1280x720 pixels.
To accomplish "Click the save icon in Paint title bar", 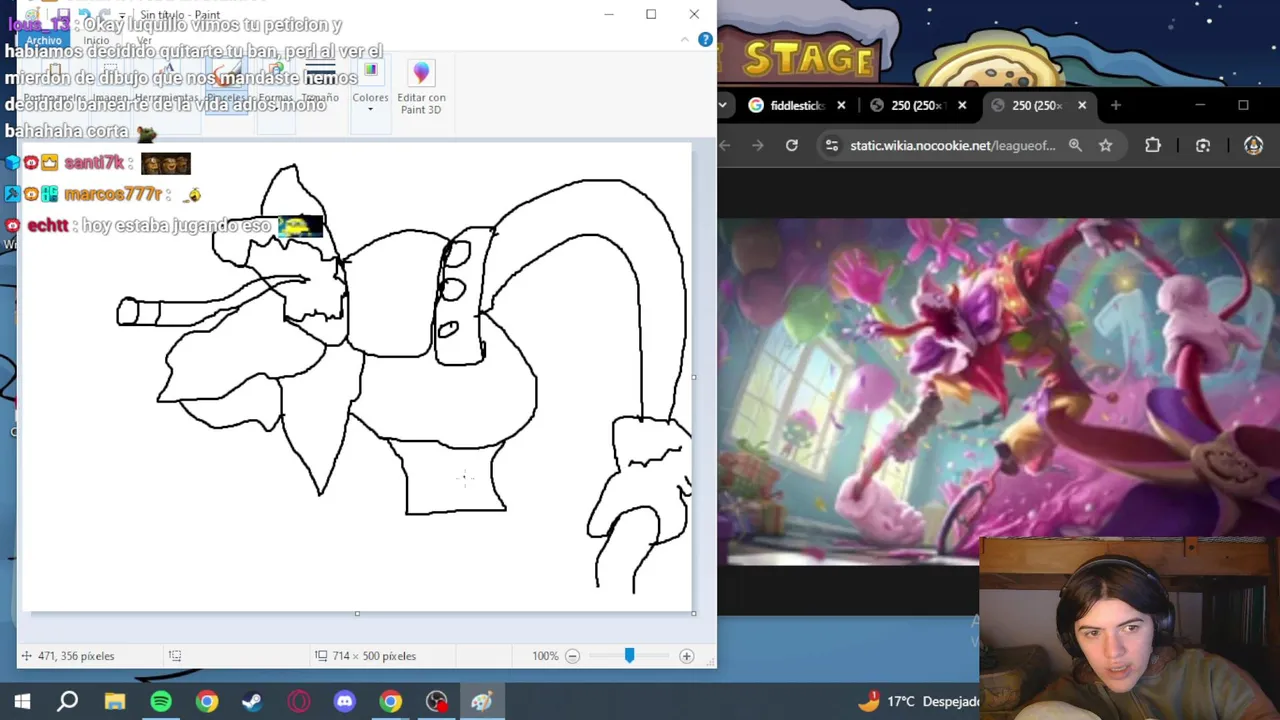I will pos(63,15).
